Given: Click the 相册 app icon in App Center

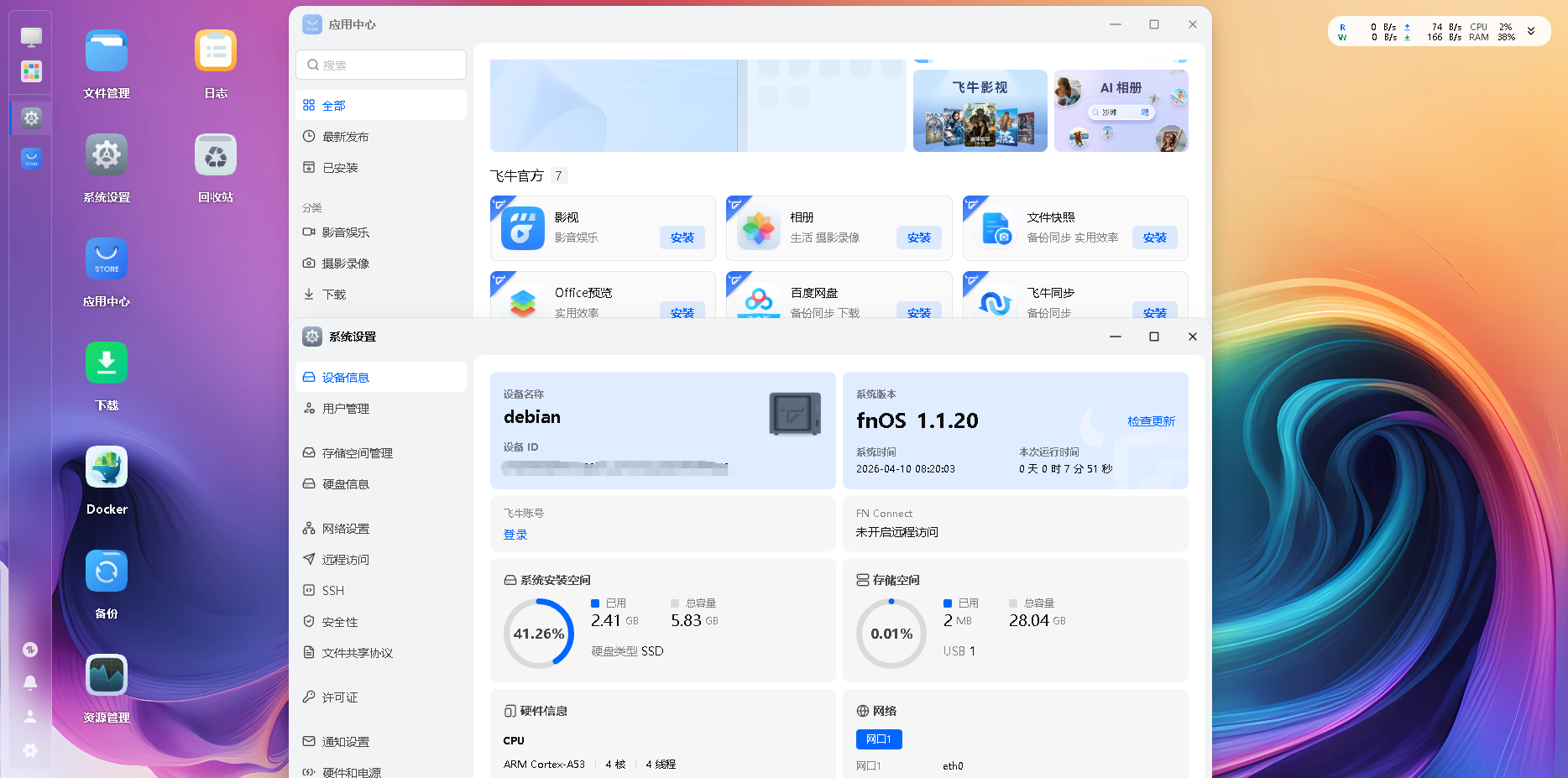Looking at the screenshot, I should 759,228.
